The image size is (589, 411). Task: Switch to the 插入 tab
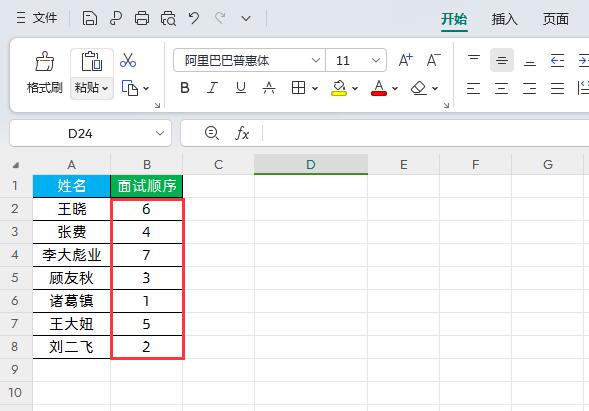504,19
